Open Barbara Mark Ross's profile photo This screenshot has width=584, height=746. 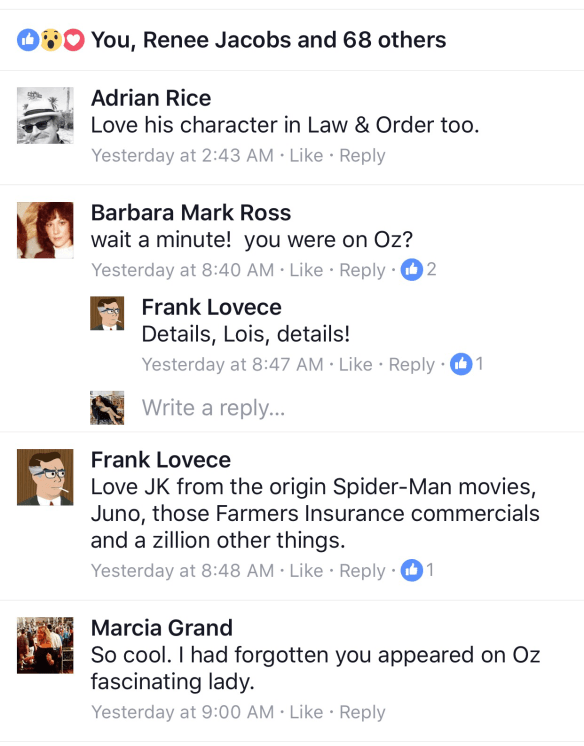click(45, 230)
